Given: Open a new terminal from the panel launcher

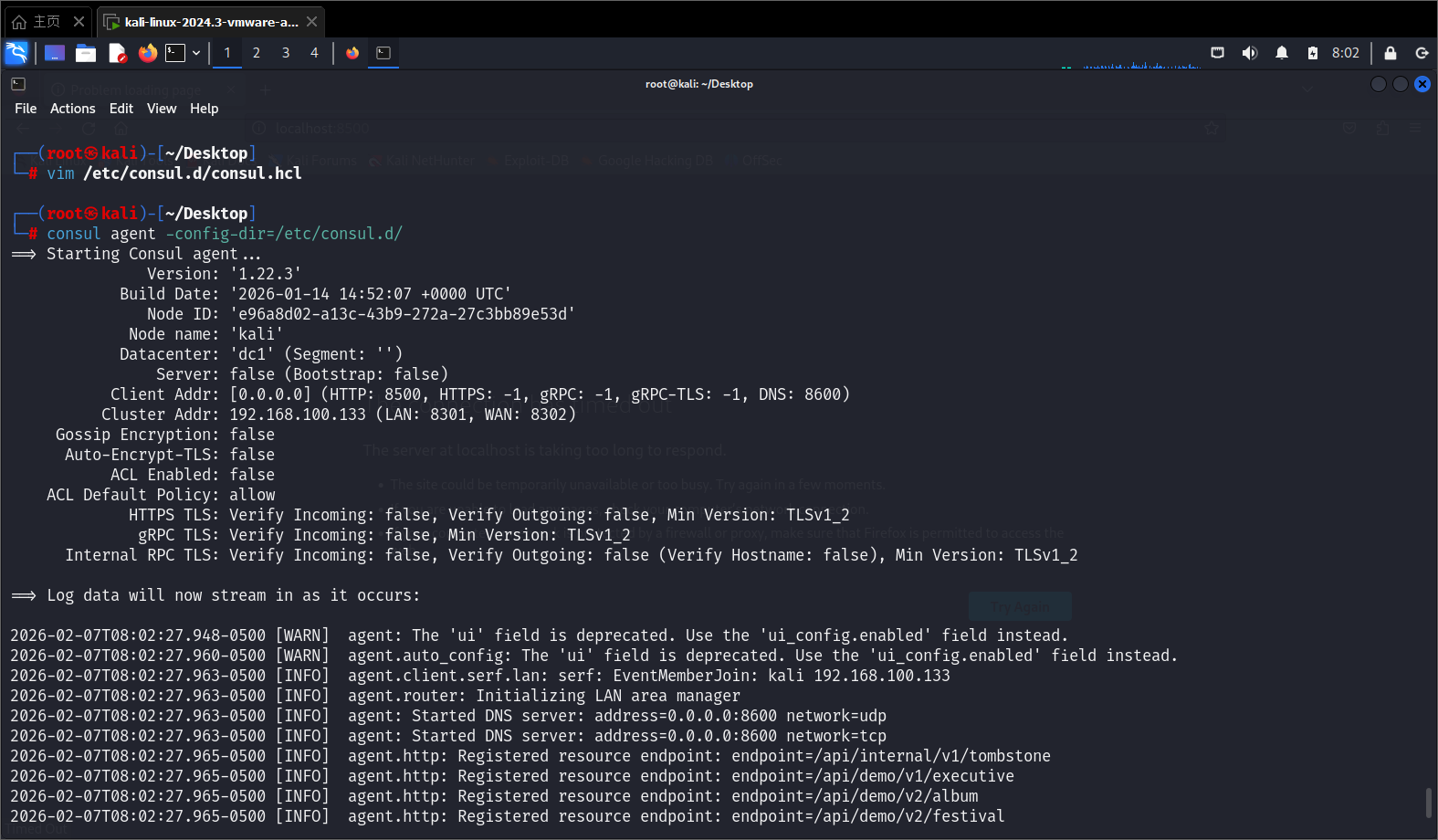Looking at the screenshot, I should pyautogui.click(x=175, y=53).
